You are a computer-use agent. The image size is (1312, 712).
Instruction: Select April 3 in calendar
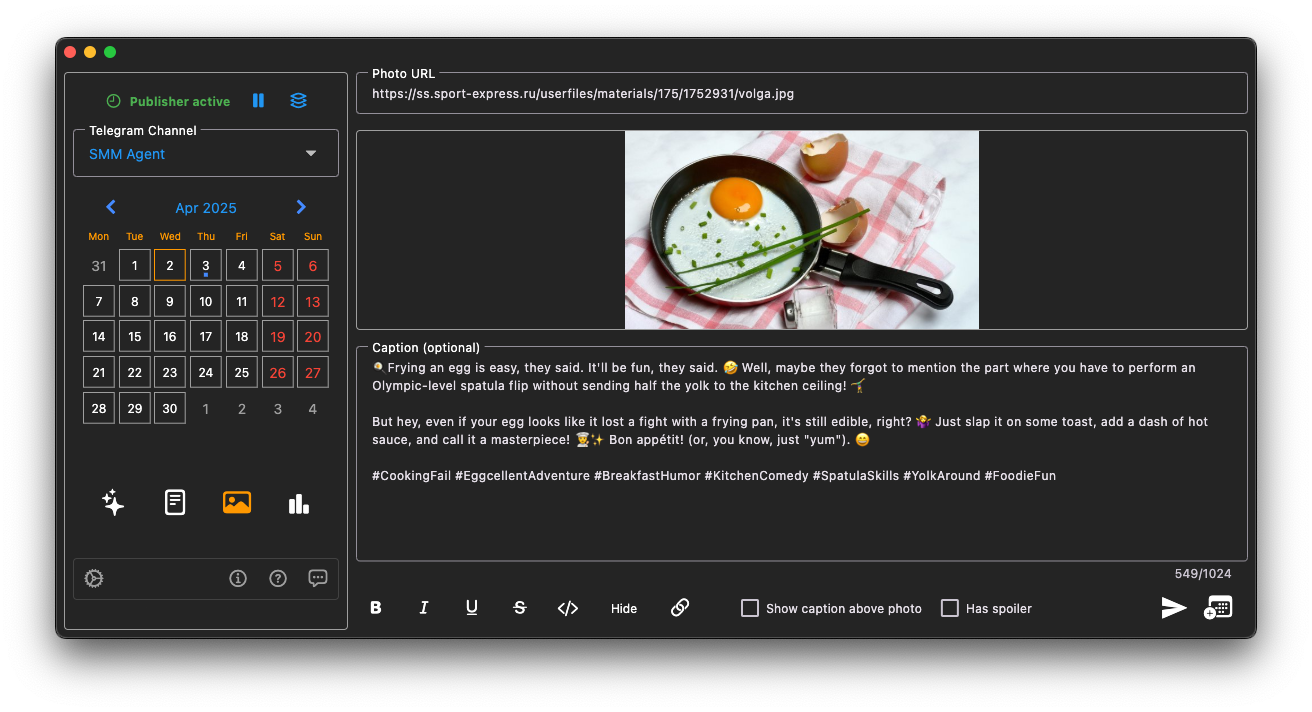point(206,266)
